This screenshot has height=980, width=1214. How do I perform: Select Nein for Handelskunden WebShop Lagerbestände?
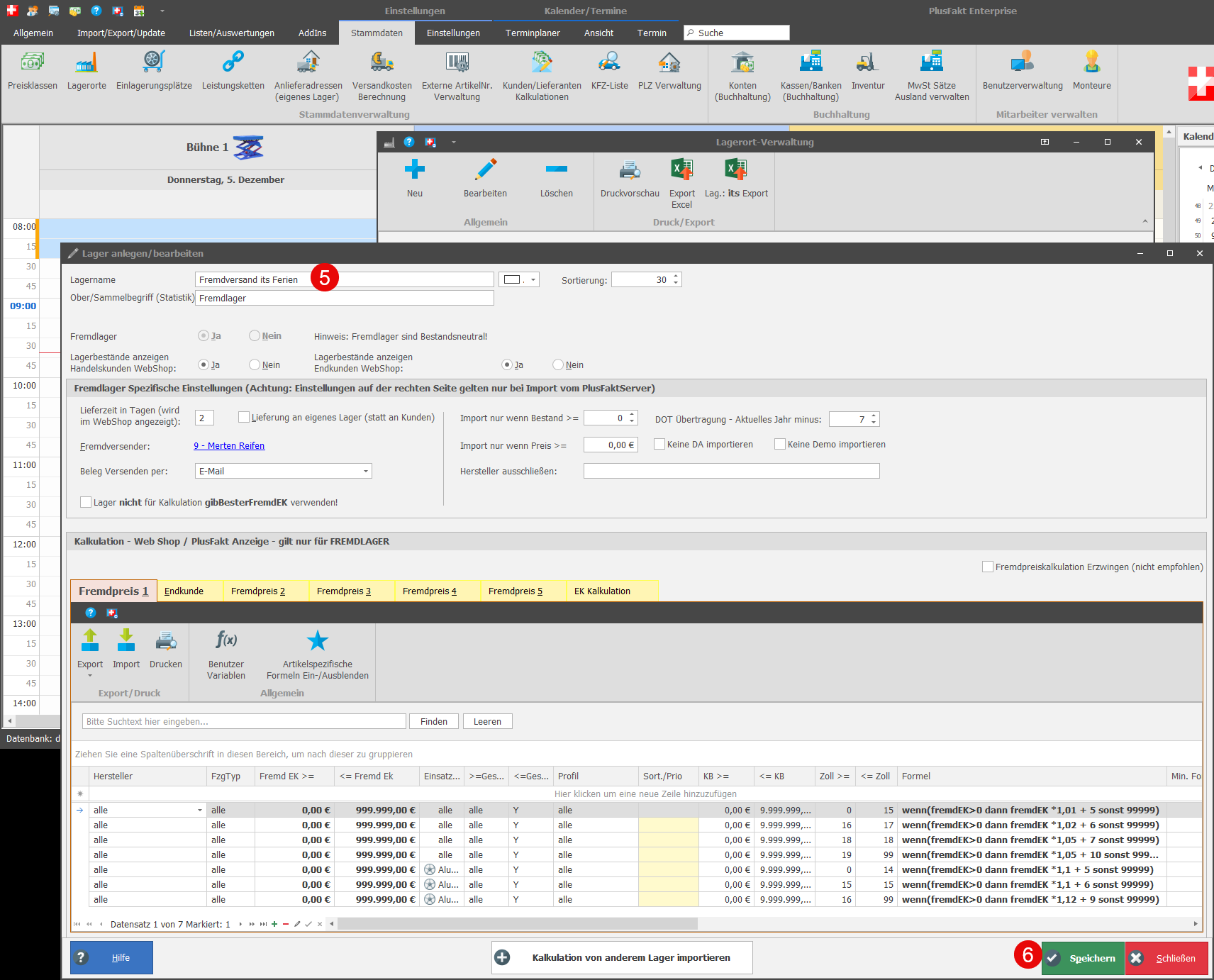255,364
